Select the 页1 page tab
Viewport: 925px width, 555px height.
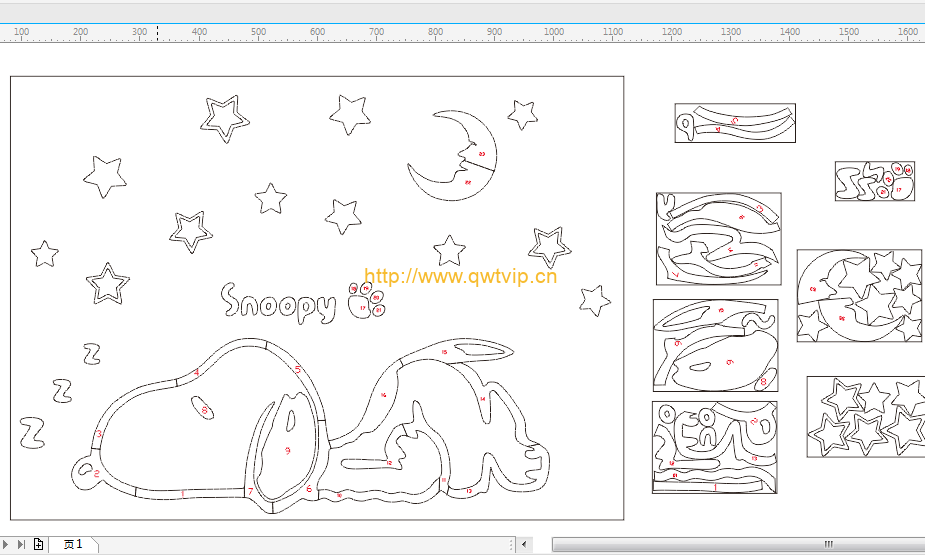(73, 544)
